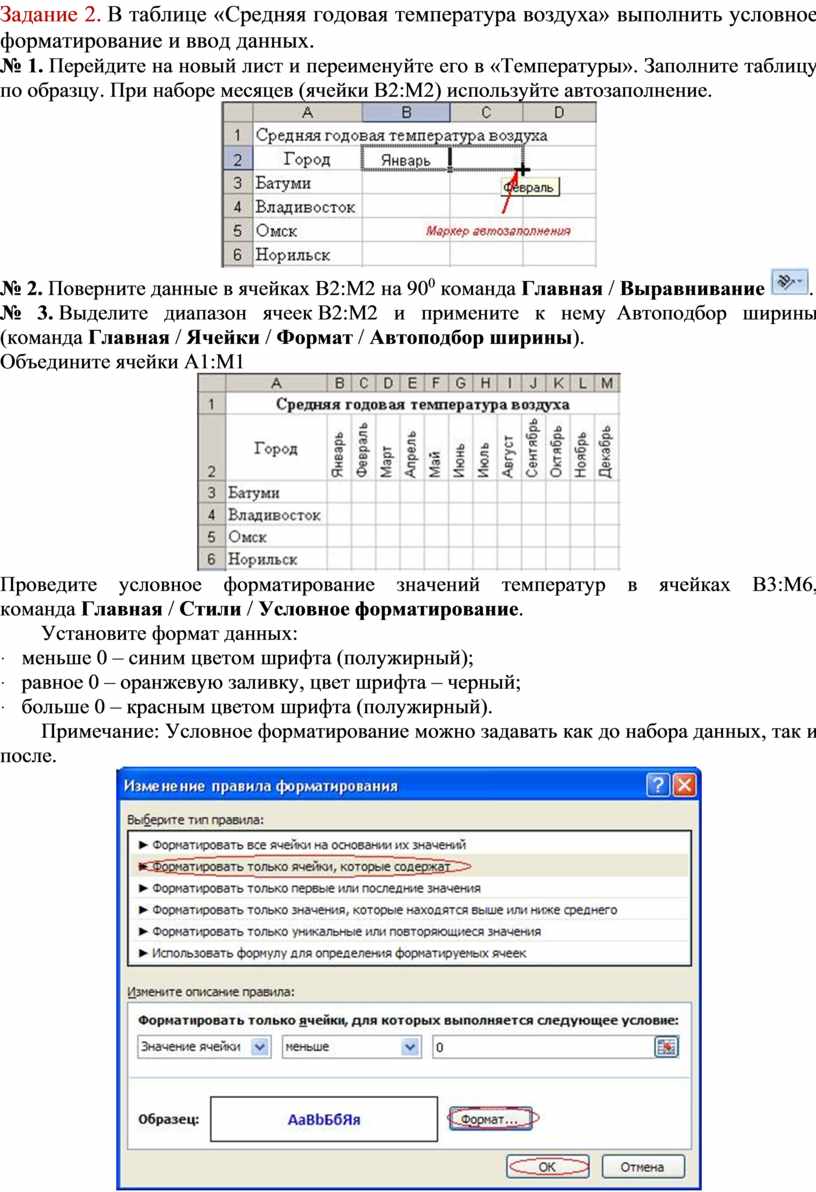The width and height of the screenshot is (816, 1192).
Task: Click rotated Сентябрь header in second table
Action: 533,448
